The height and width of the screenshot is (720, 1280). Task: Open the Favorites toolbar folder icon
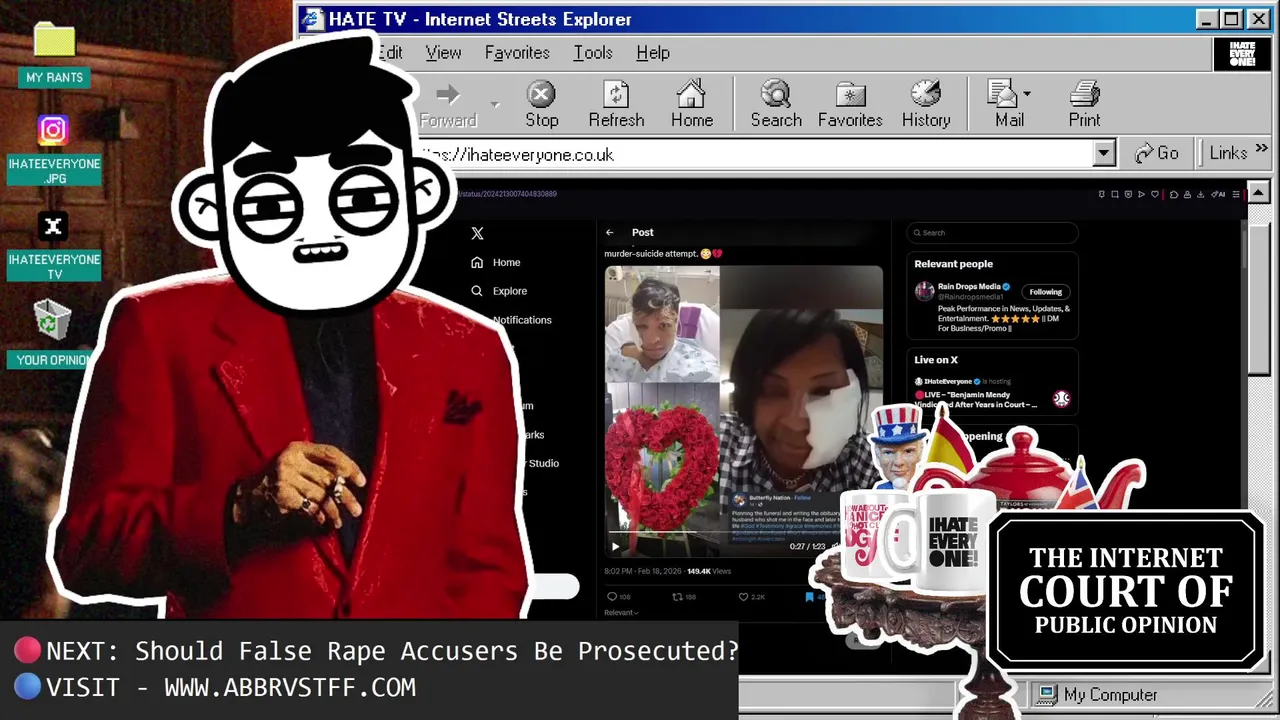tap(850, 95)
